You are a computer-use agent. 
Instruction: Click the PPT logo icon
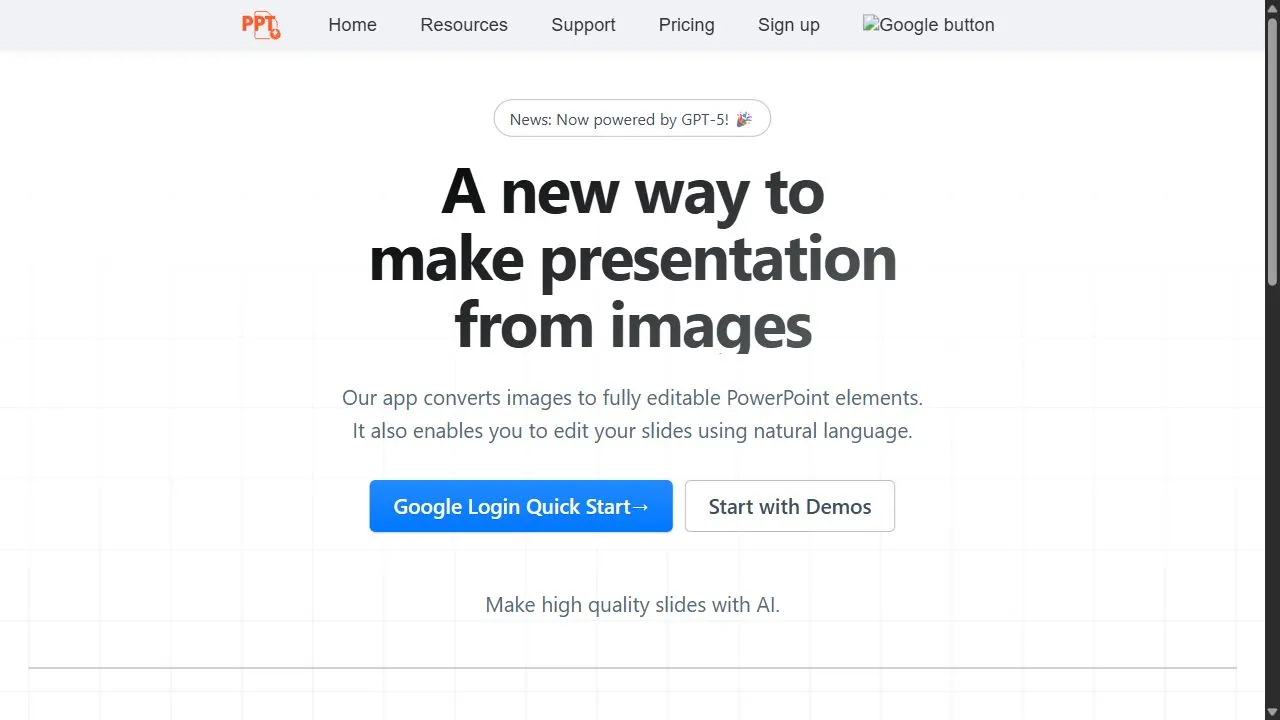261,25
